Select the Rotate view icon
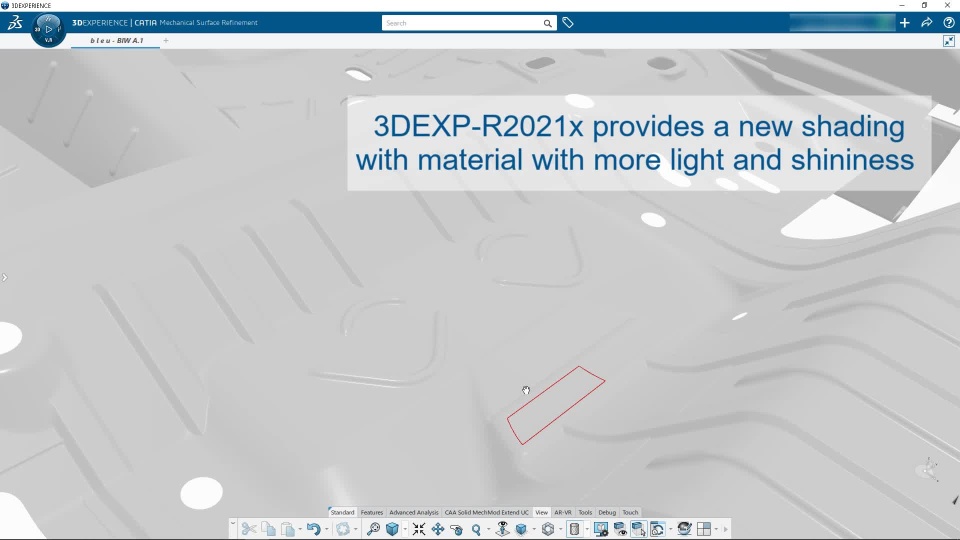Viewport: 960px width, 540px height. 457,529
